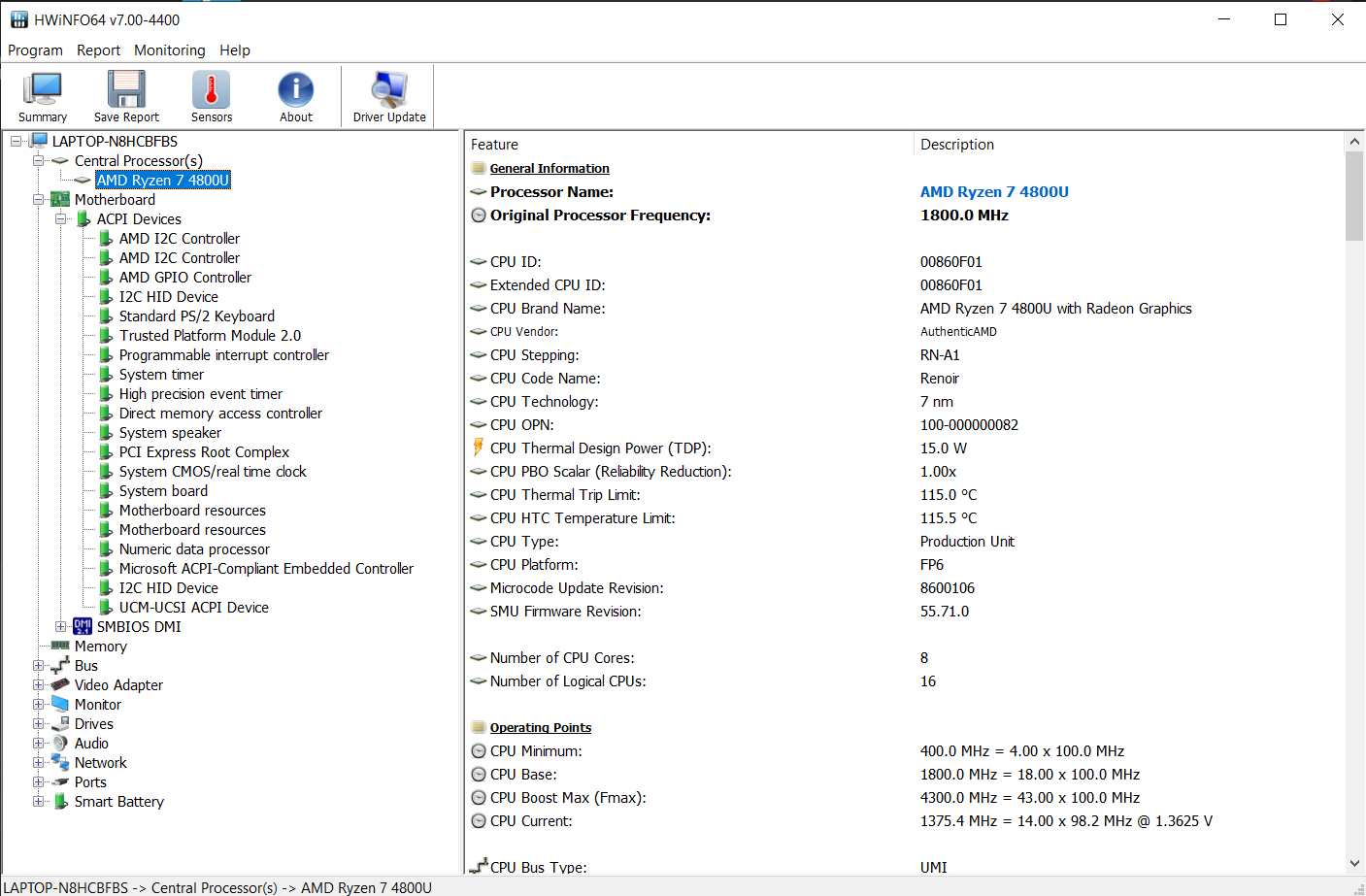Open the Report menu

pyautogui.click(x=98, y=50)
